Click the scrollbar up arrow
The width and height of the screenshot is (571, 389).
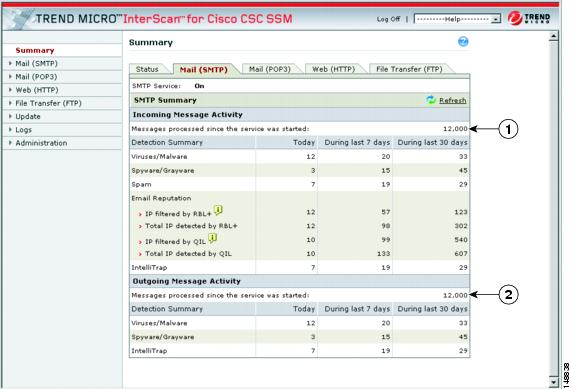(554, 36)
